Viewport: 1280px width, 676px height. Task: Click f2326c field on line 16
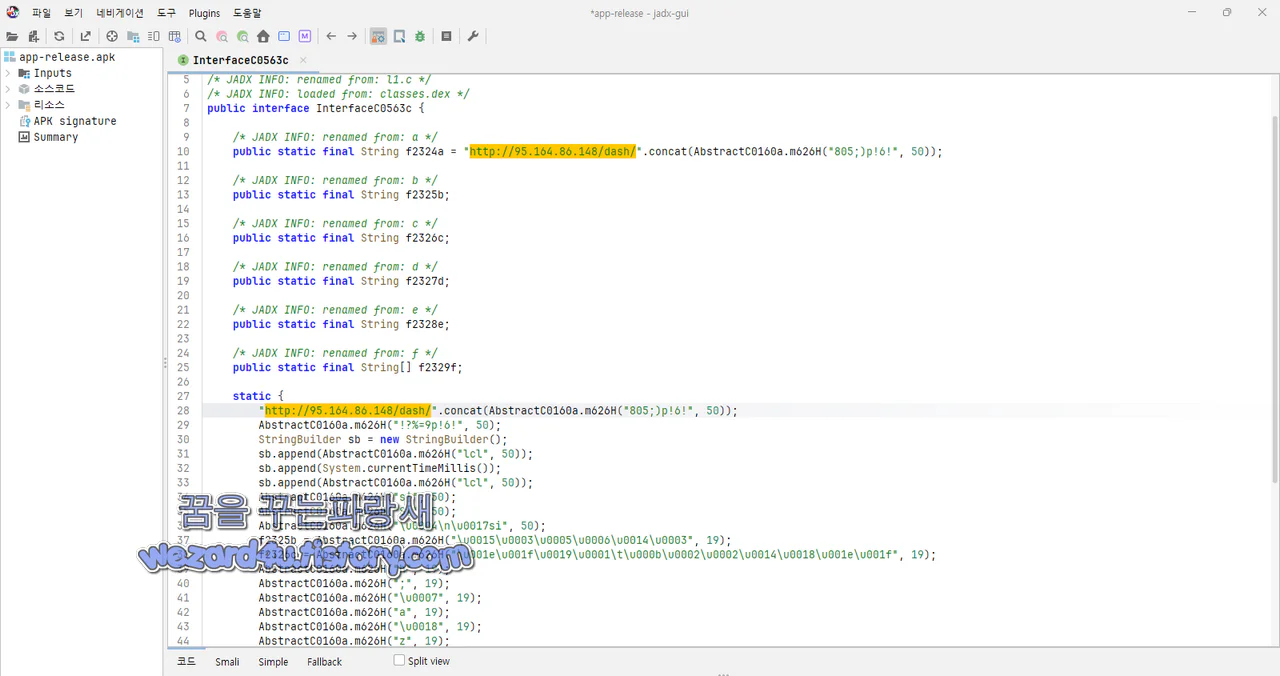pyautogui.click(x=424, y=238)
